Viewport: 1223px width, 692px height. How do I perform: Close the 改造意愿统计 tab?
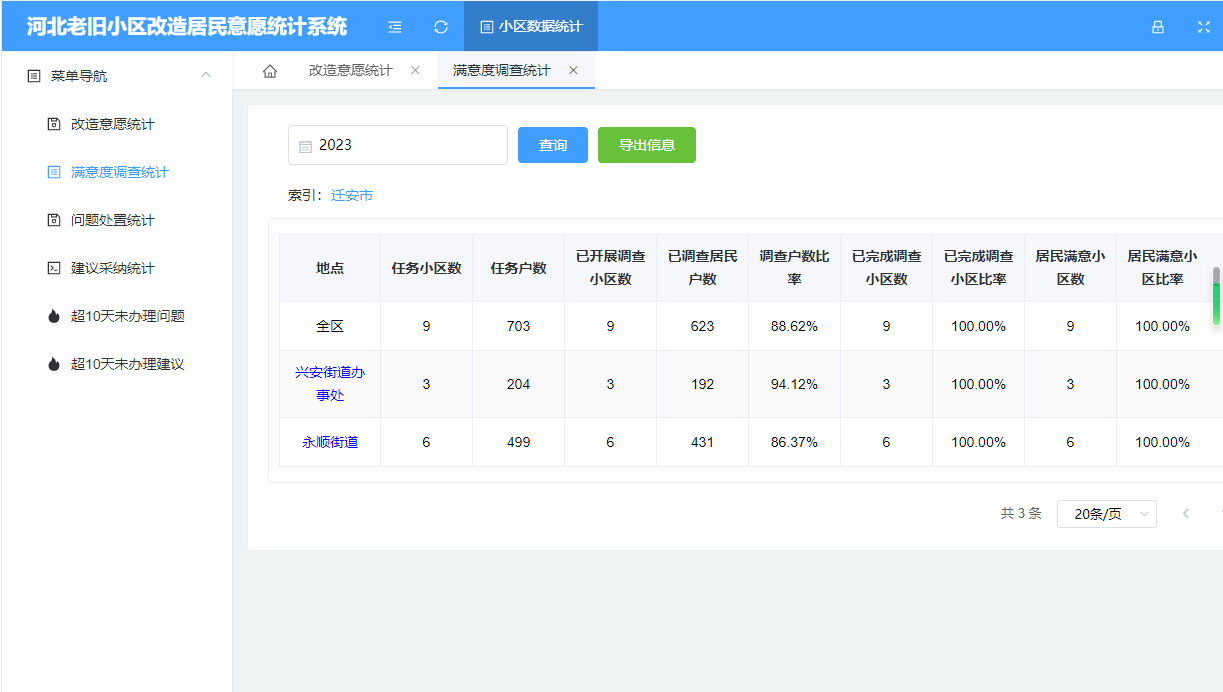tap(415, 70)
